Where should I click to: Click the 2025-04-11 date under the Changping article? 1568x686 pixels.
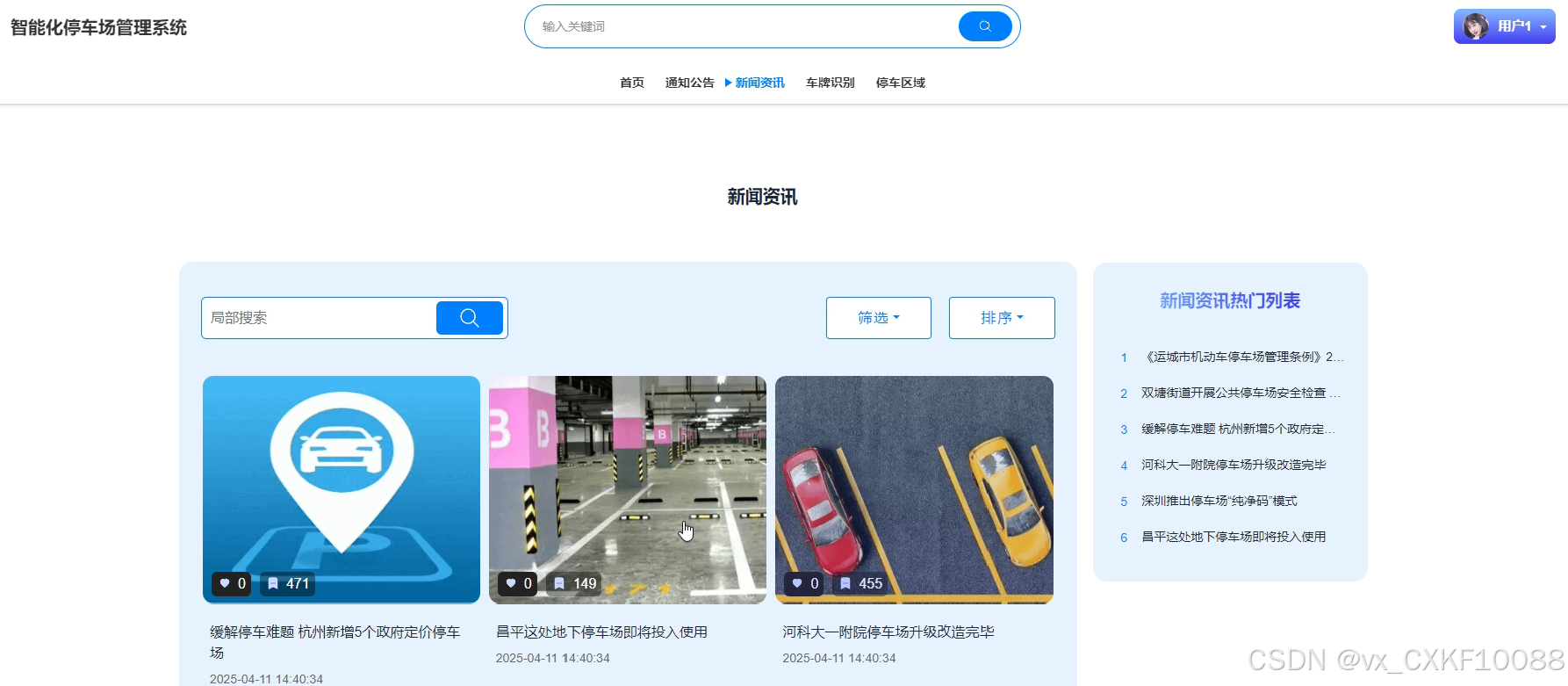tap(553, 658)
